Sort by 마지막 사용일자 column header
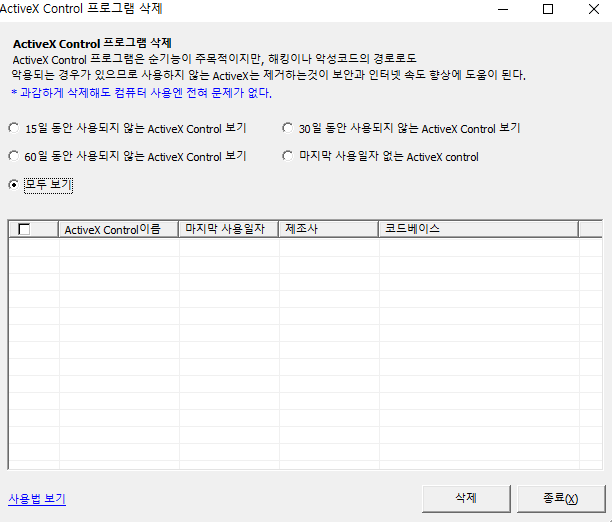 coord(228,229)
